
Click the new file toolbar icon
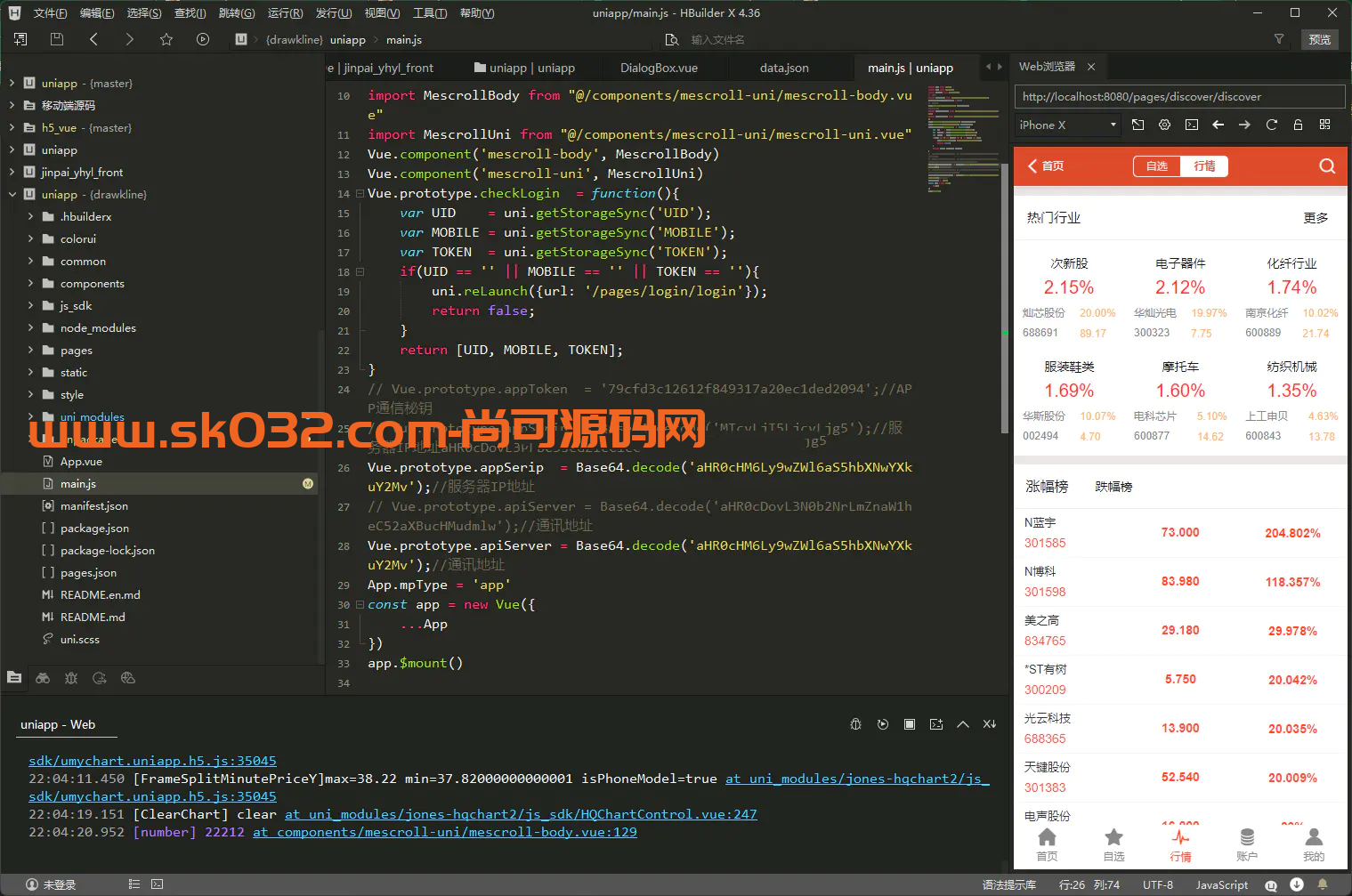20,39
